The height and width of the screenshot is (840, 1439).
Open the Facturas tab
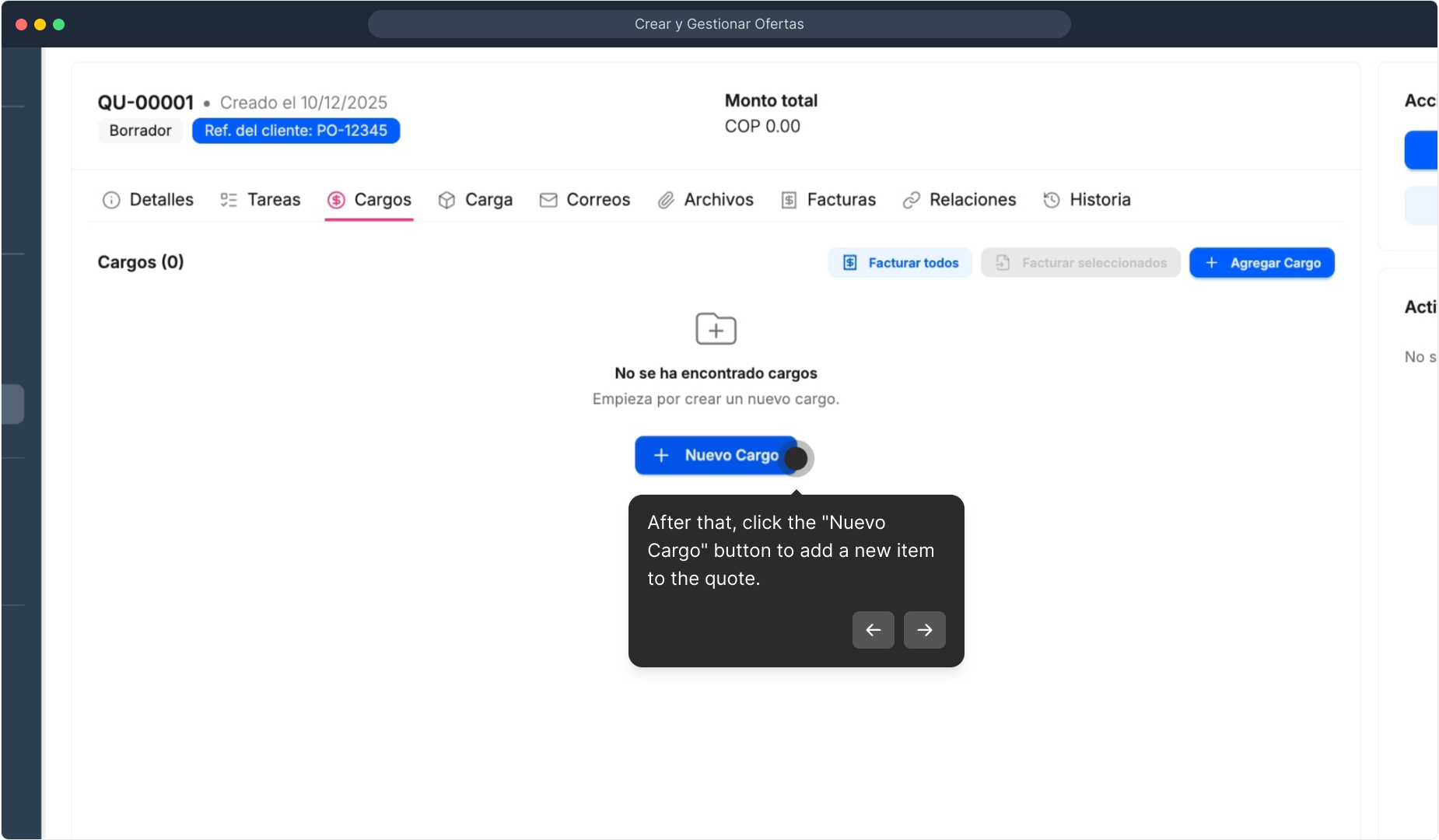click(841, 200)
